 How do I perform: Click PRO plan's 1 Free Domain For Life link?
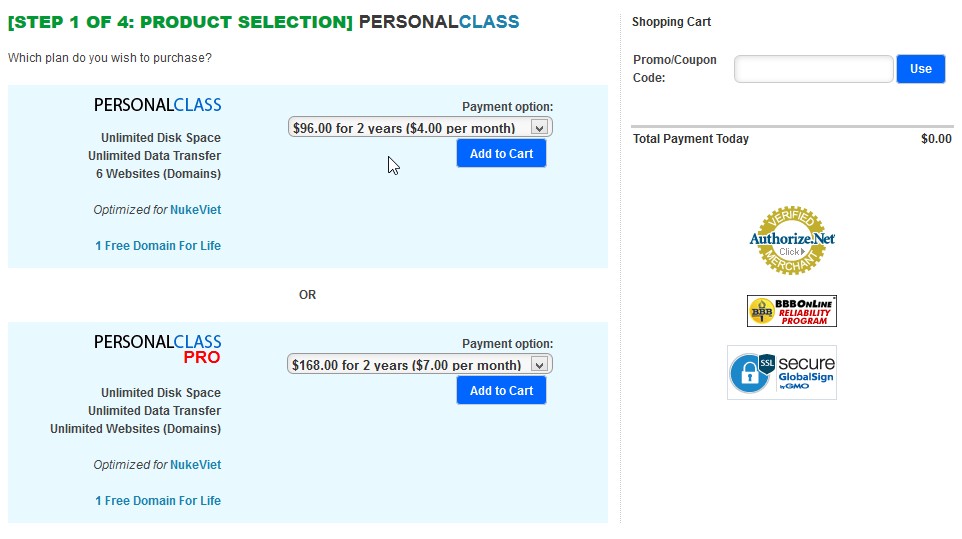coord(158,500)
